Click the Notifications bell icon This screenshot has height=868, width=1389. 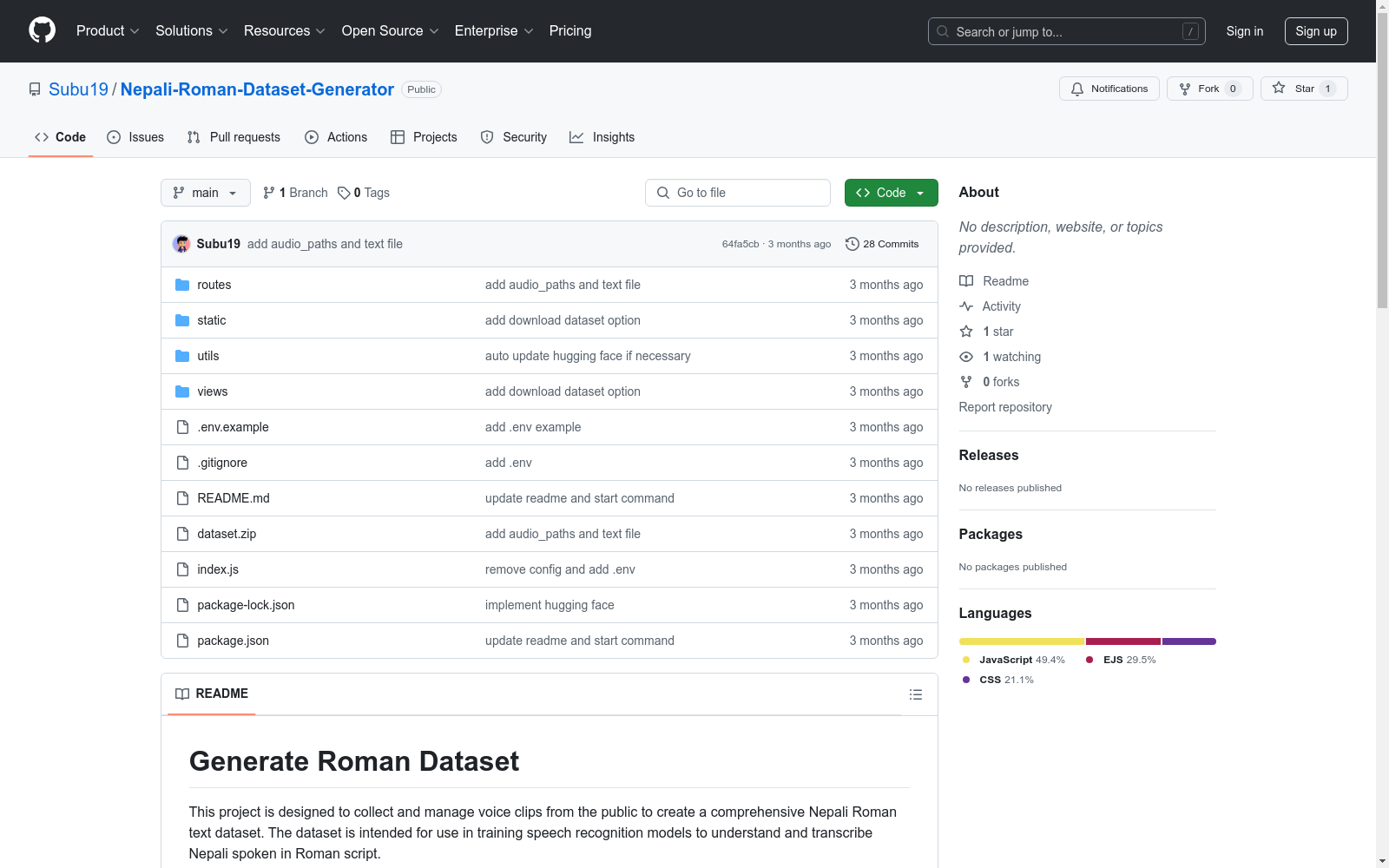click(1077, 89)
